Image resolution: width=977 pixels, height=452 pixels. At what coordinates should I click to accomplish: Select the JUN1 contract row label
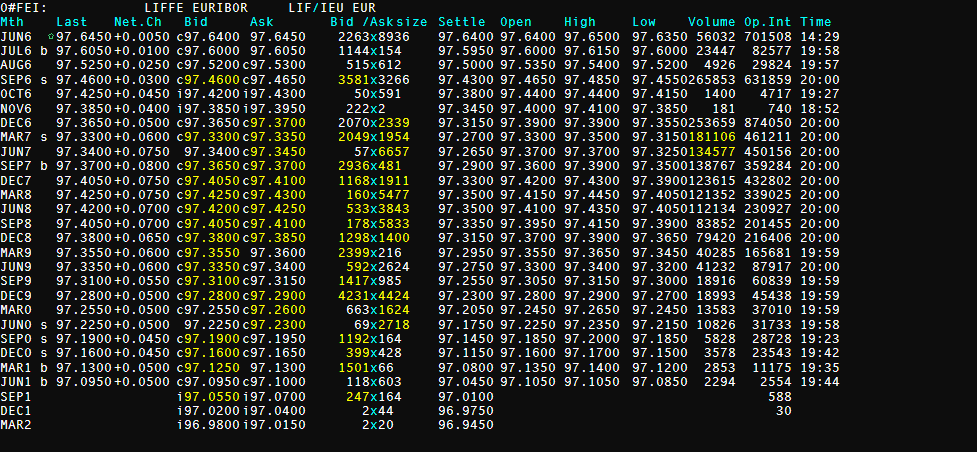click(x=16, y=382)
